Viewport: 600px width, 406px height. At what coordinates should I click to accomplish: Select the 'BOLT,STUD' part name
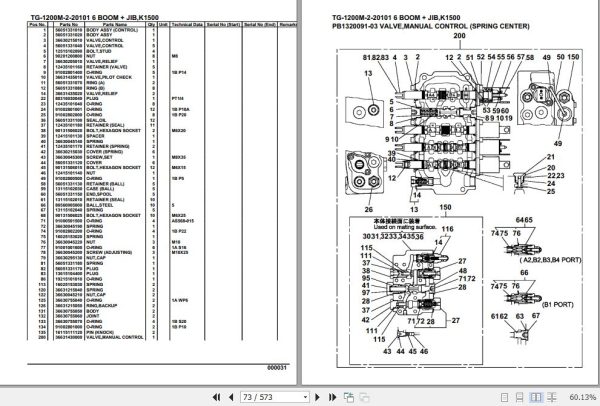tap(99, 51)
